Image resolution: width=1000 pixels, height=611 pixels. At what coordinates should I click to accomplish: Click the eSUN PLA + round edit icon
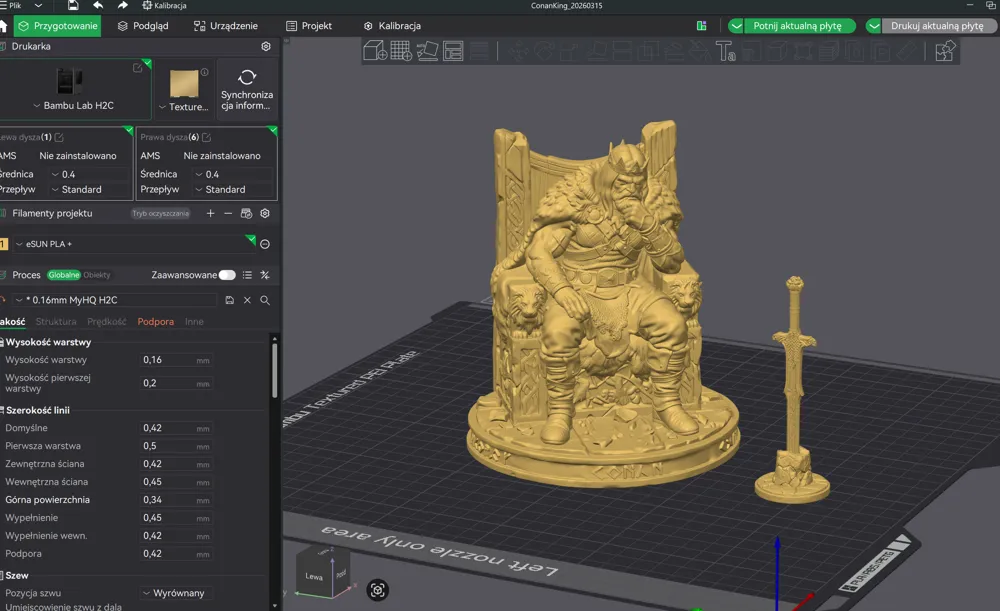(x=265, y=244)
